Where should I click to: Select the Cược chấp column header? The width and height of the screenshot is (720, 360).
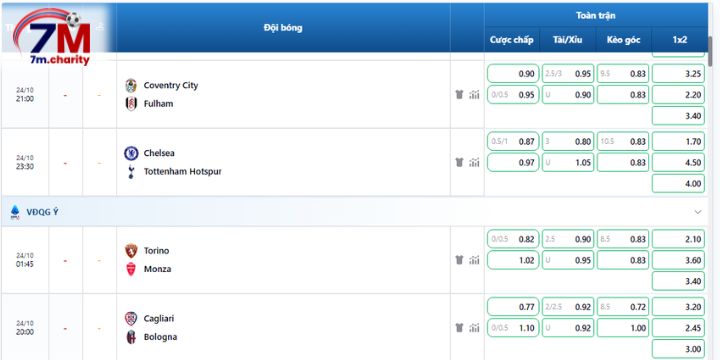(512, 40)
